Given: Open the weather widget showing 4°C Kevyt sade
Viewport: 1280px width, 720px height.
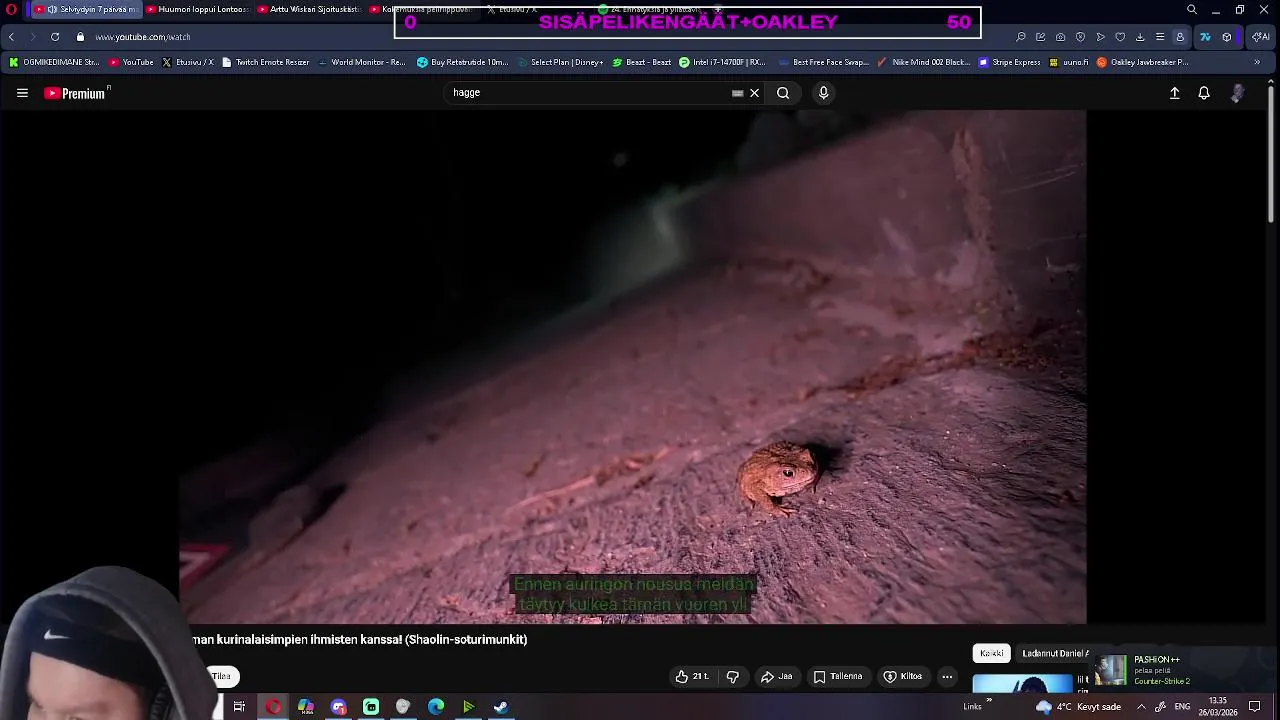Looking at the screenshot, I should click(x=1078, y=707).
